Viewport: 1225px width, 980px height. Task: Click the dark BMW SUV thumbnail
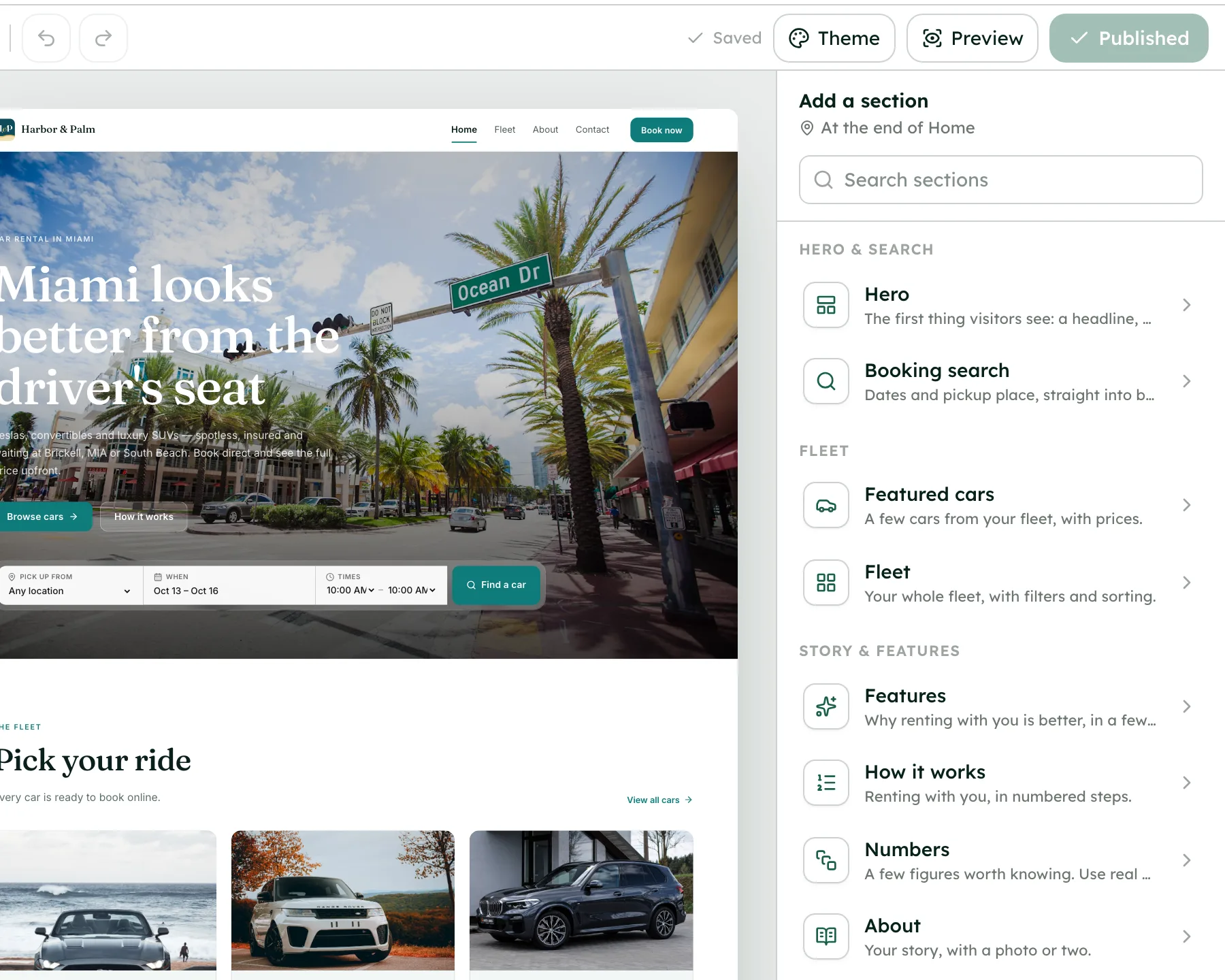pyautogui.click(x=581, y=900)
